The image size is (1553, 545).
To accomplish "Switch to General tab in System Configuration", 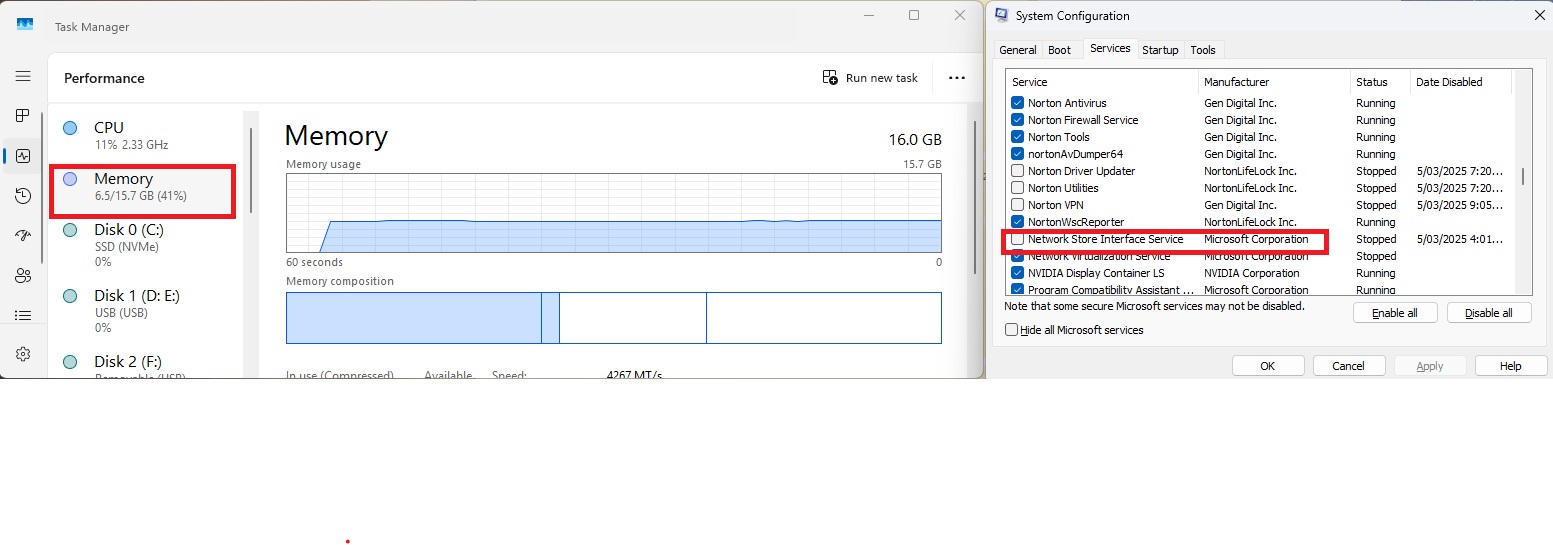I will click(x=1018, y=50).
